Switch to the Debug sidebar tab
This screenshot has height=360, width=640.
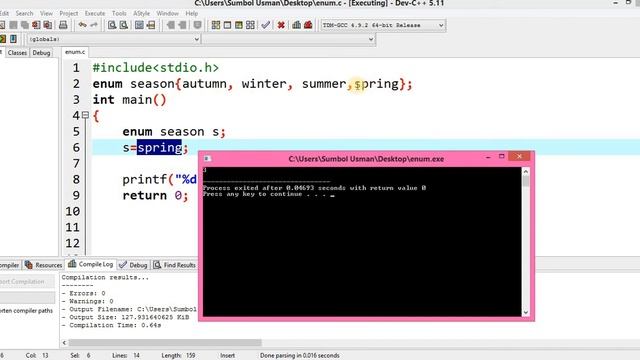click(41, 53)
